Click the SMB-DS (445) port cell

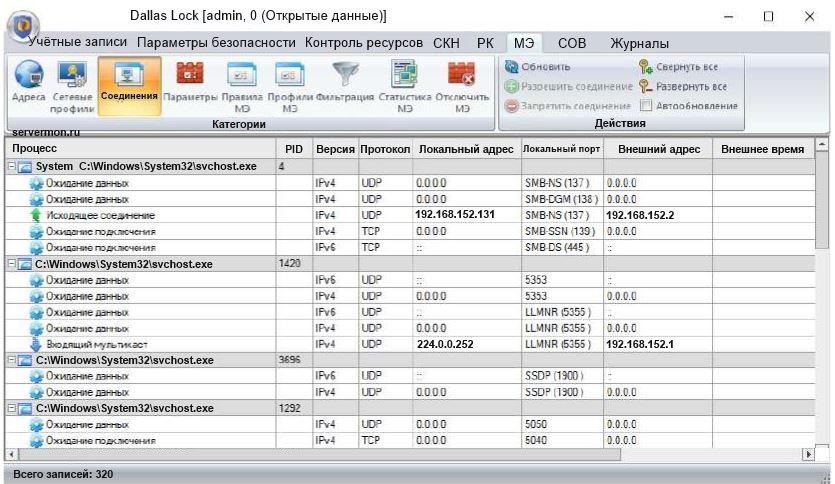click(562, 247)
